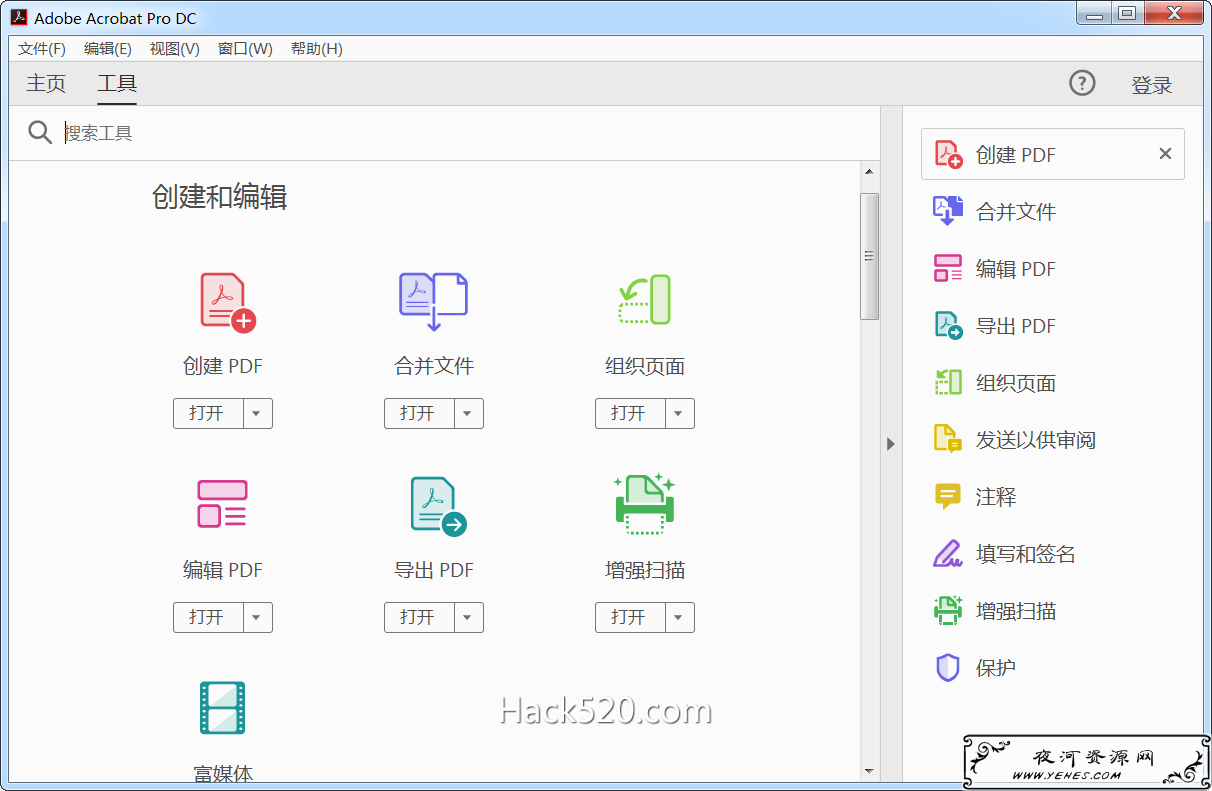Open dropdown arrow beside 合并文件 打开

[469, 413]
